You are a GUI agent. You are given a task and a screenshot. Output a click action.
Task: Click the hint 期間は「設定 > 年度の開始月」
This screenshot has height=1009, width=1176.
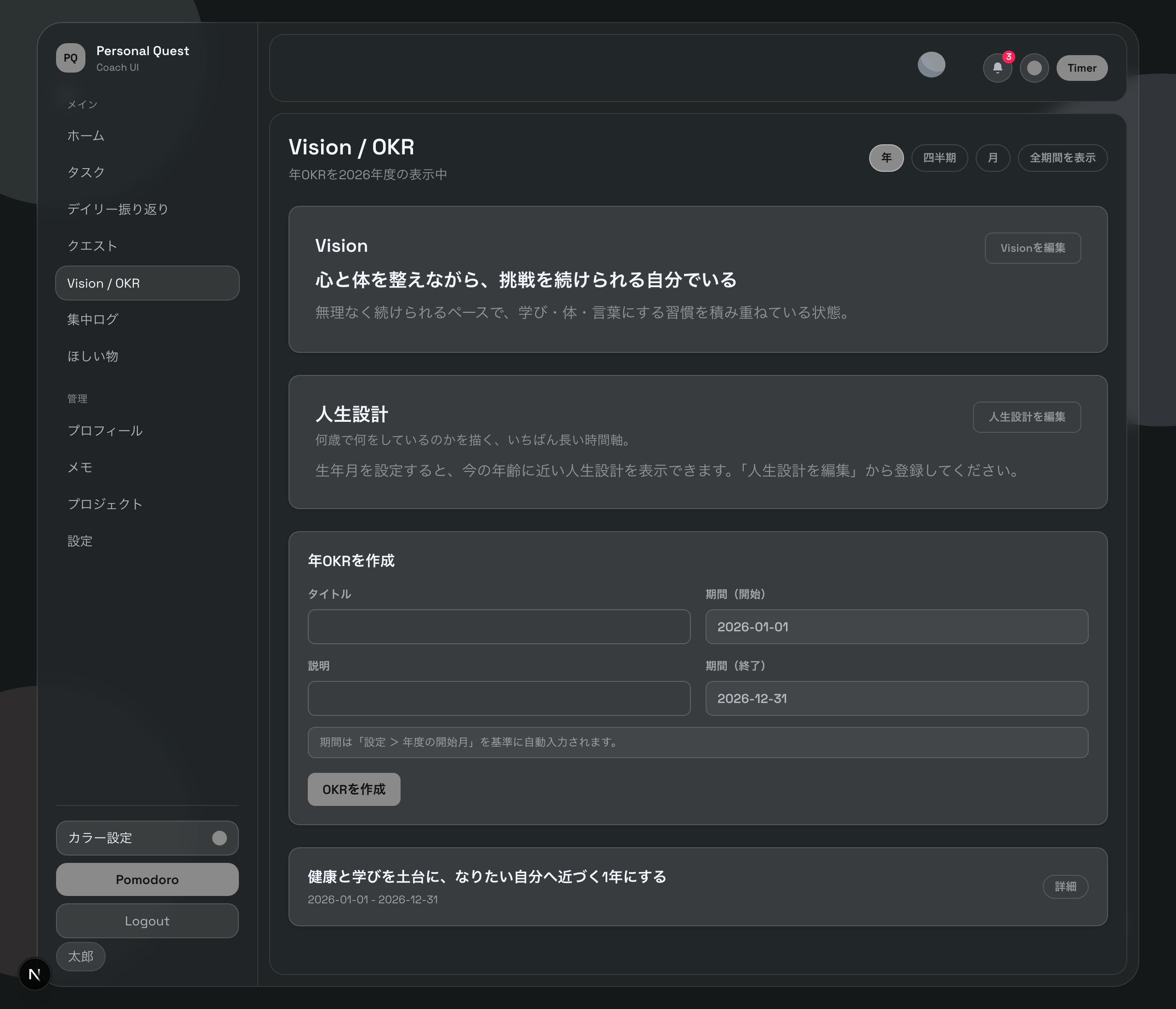[x=469, y=742]
